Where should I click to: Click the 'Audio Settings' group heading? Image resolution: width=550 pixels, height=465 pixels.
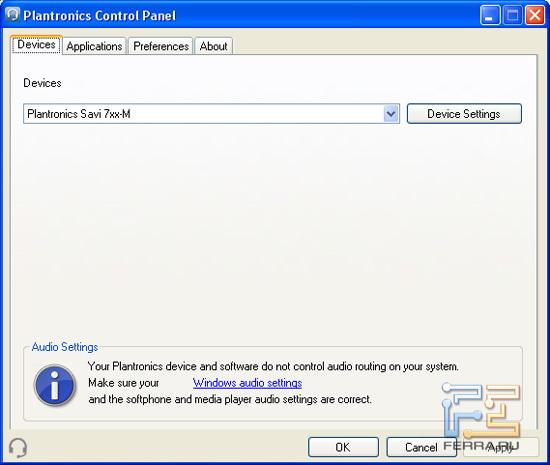tap(65, 347)
